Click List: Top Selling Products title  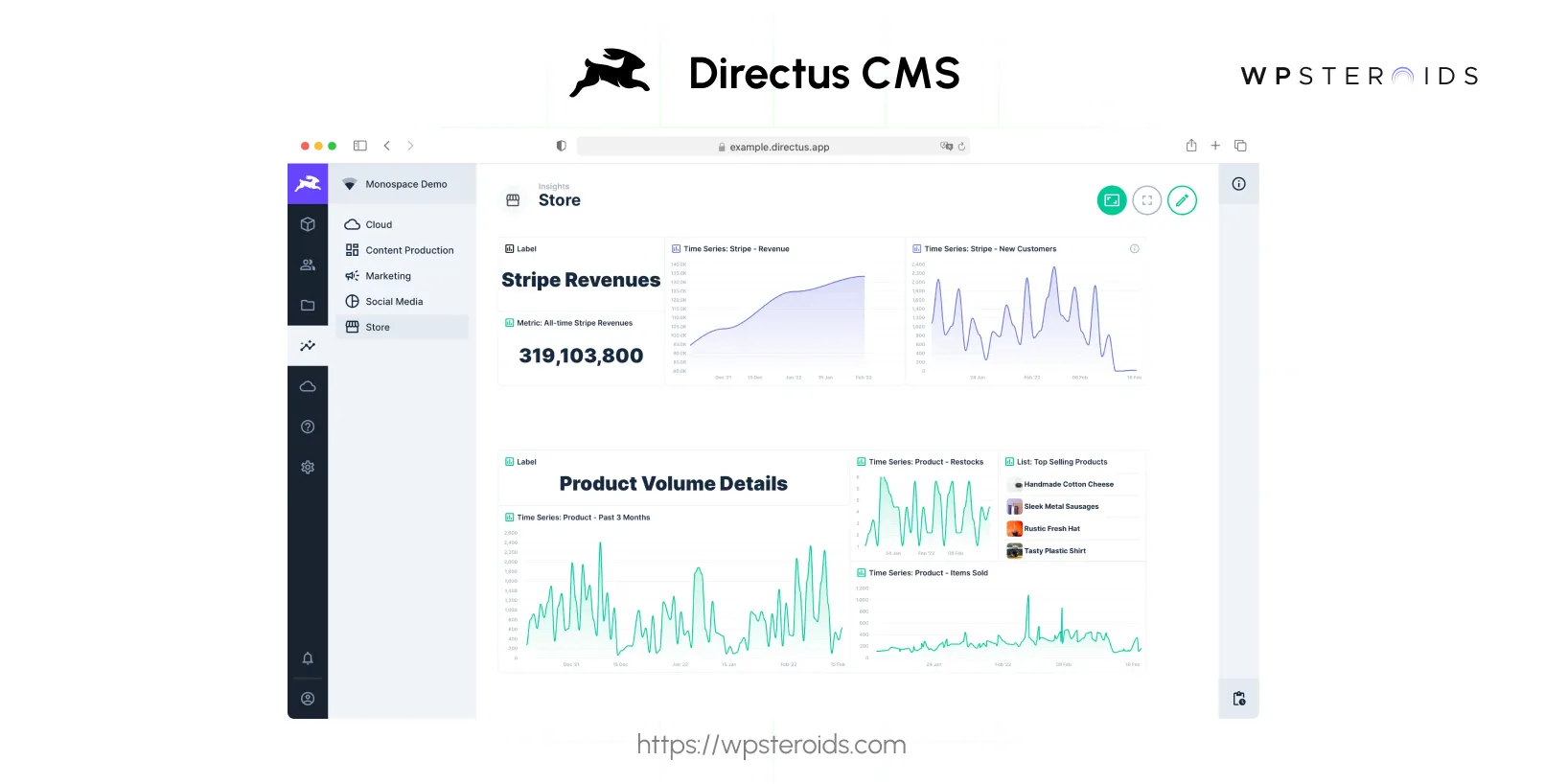click(1062, 462)
